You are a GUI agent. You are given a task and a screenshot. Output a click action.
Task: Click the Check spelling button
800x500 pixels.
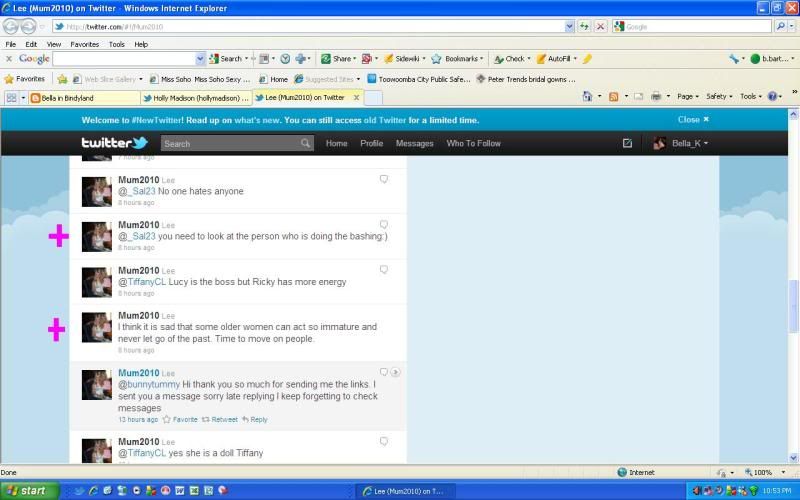point(512,59)
